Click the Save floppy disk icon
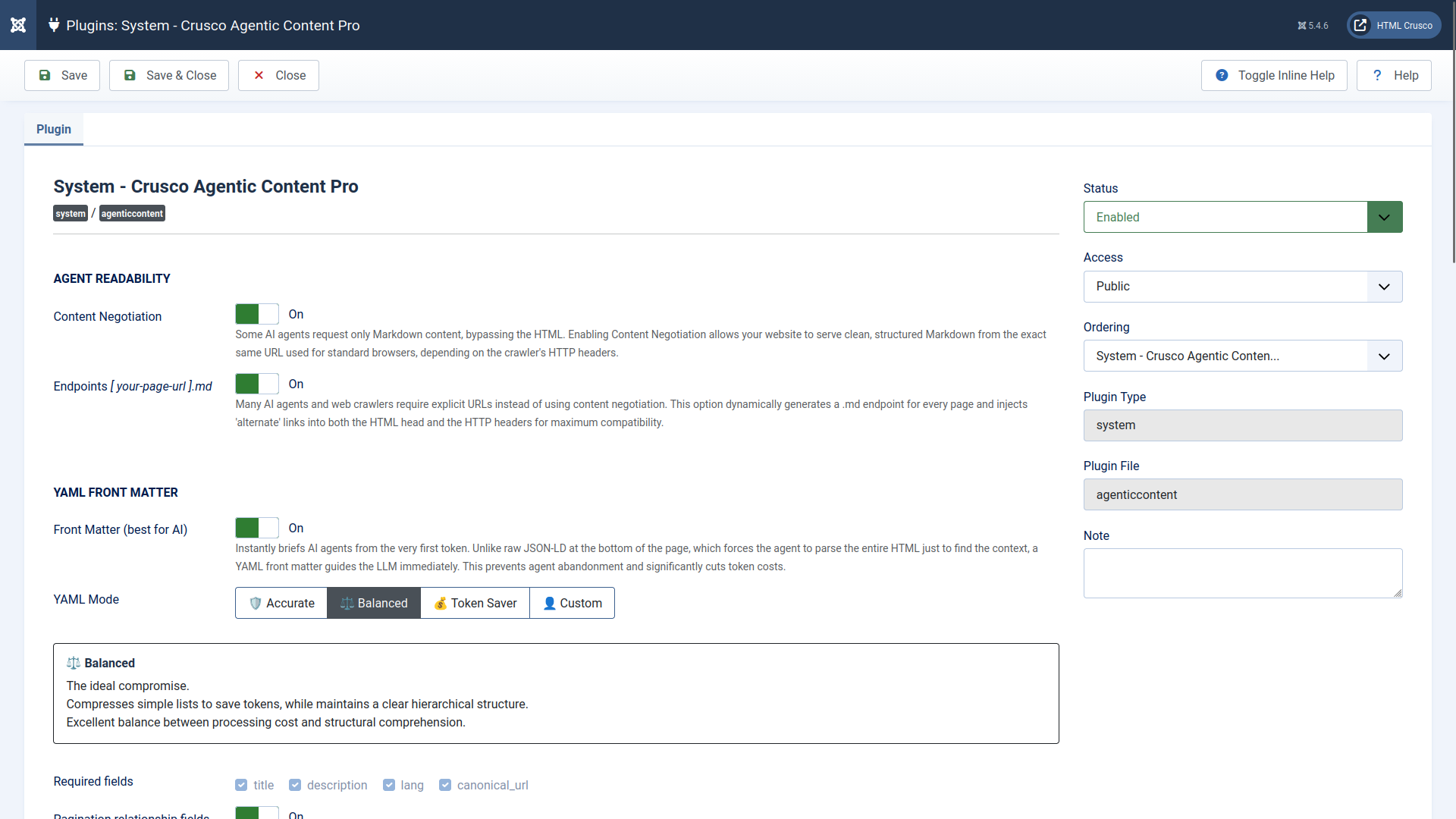 tap(45, 75)
